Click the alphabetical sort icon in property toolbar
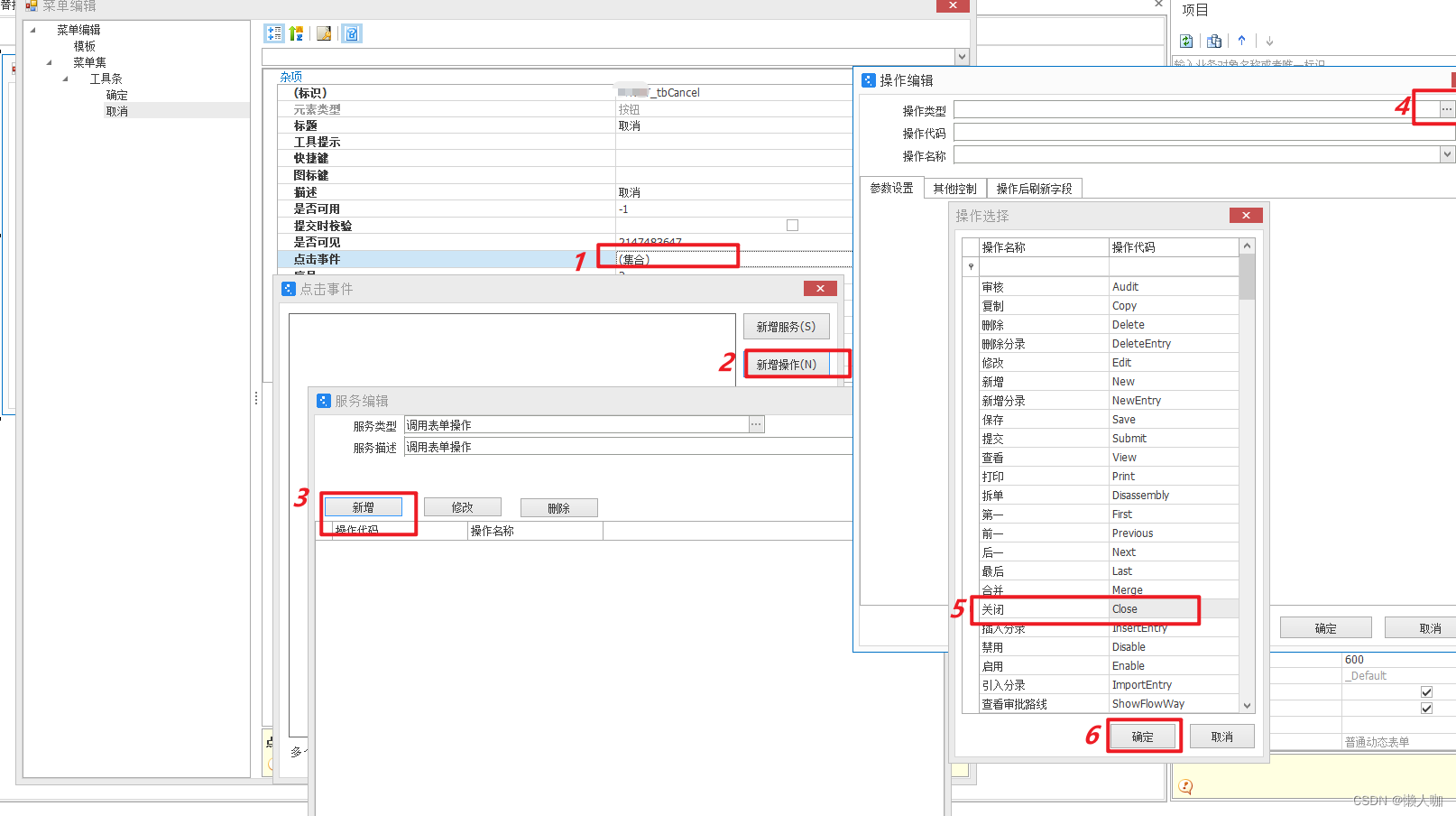 click(x=296, y=33)
